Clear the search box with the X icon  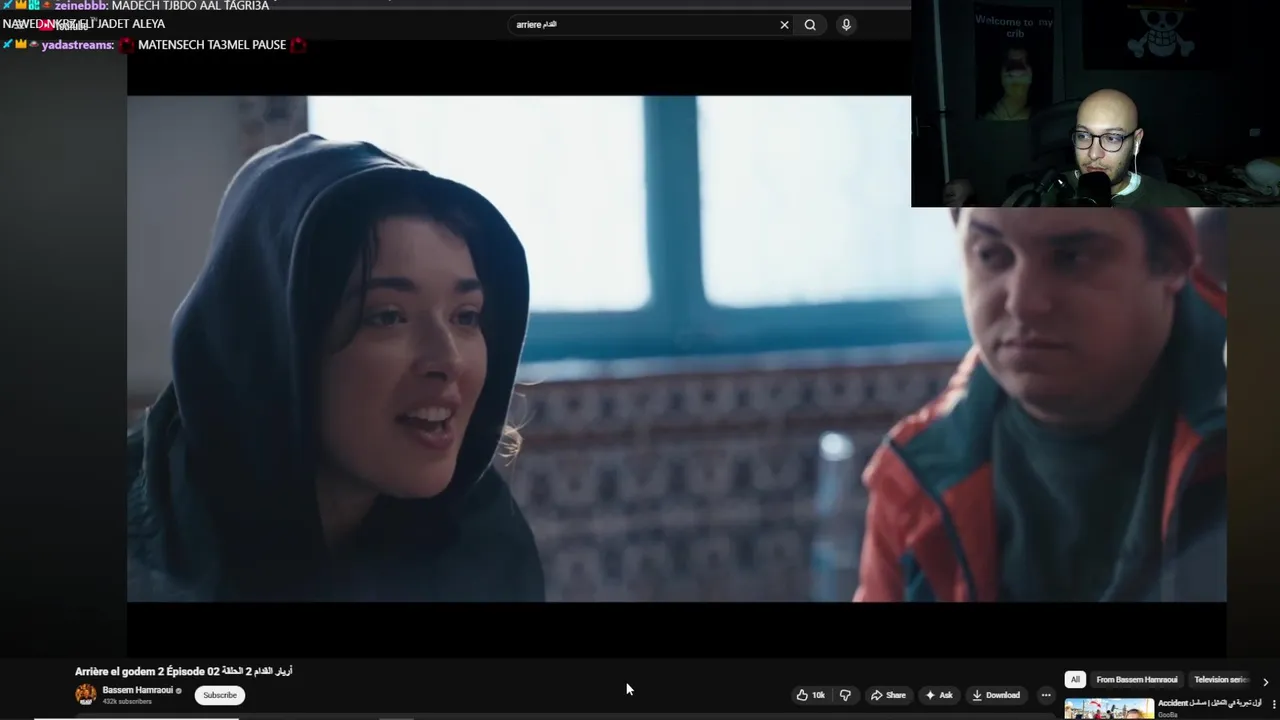(784, 25)
